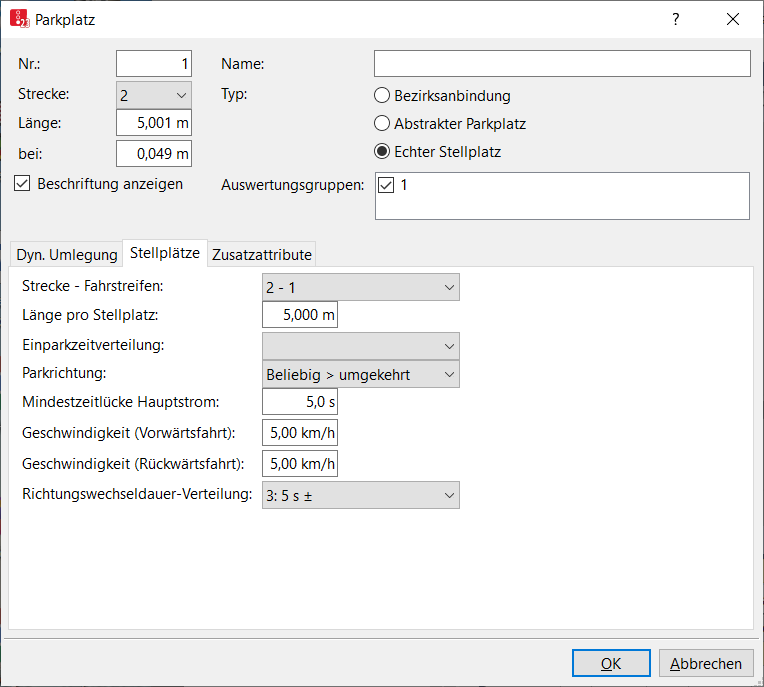
Task: Click Länge pro Stellplatz field
Action: pyautogui.click(x=300, y=315)
